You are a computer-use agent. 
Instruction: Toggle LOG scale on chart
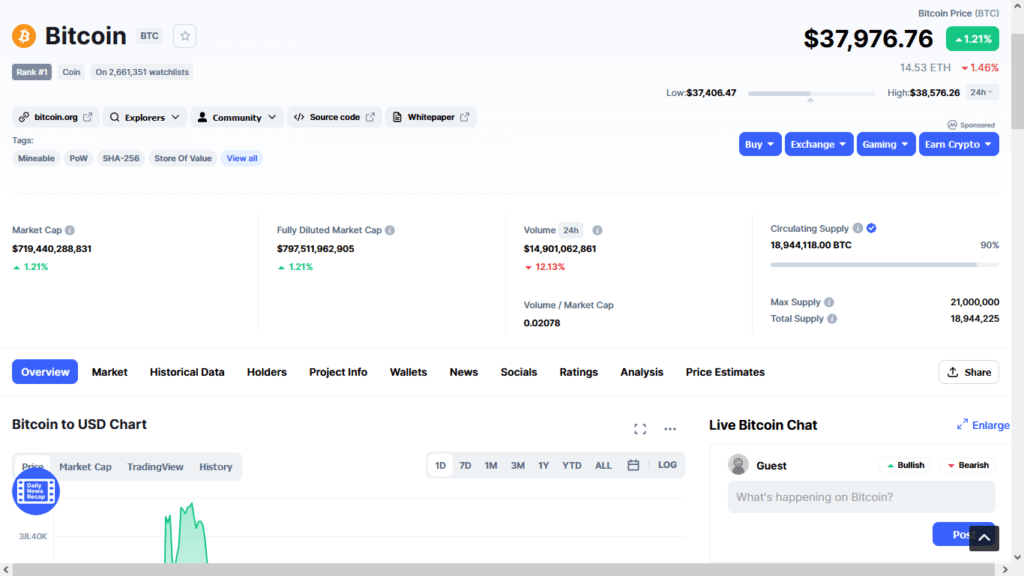tap(667, 465)
